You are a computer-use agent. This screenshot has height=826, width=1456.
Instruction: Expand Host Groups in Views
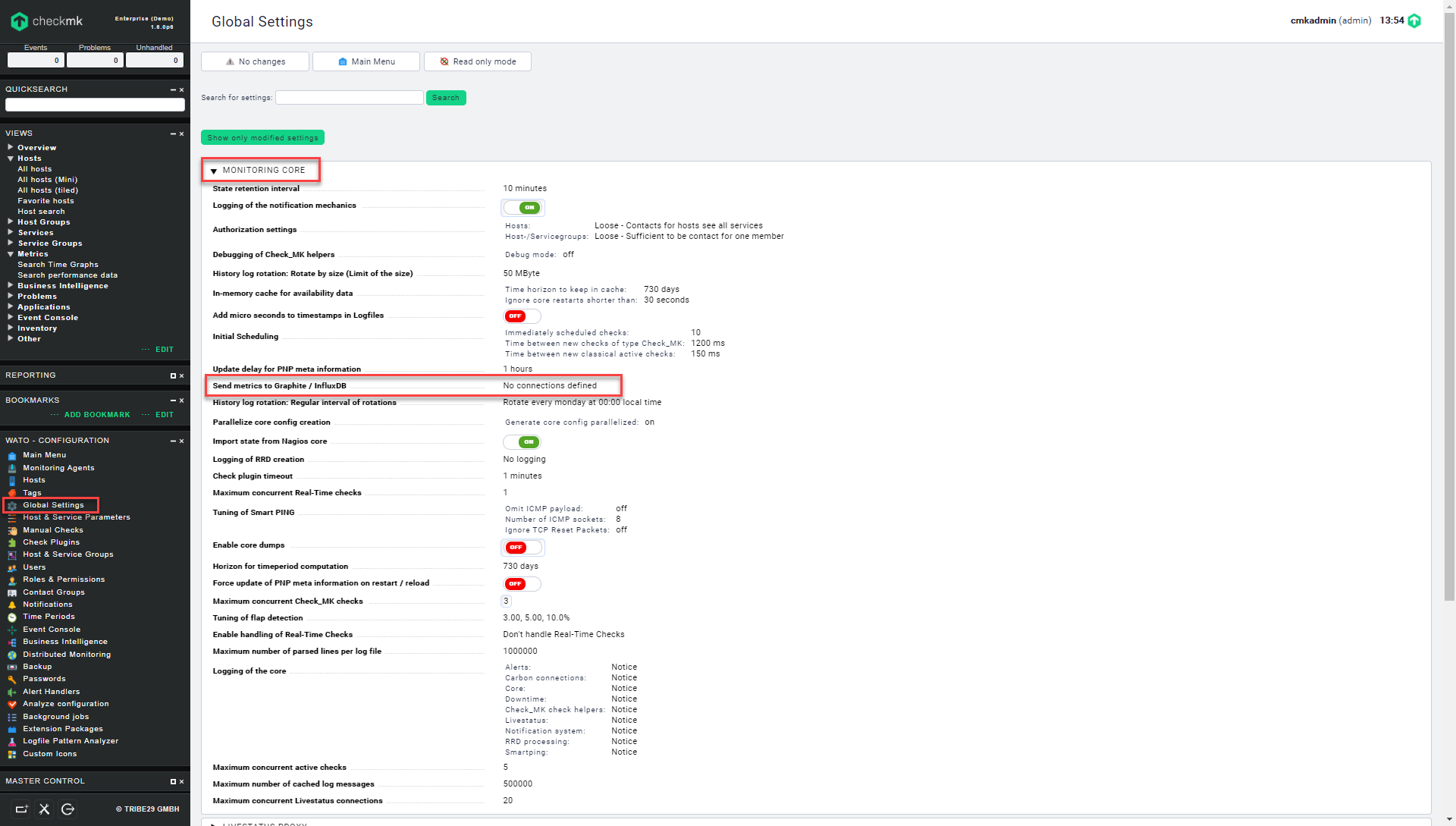pyautogui.click(x=11, y=221)
